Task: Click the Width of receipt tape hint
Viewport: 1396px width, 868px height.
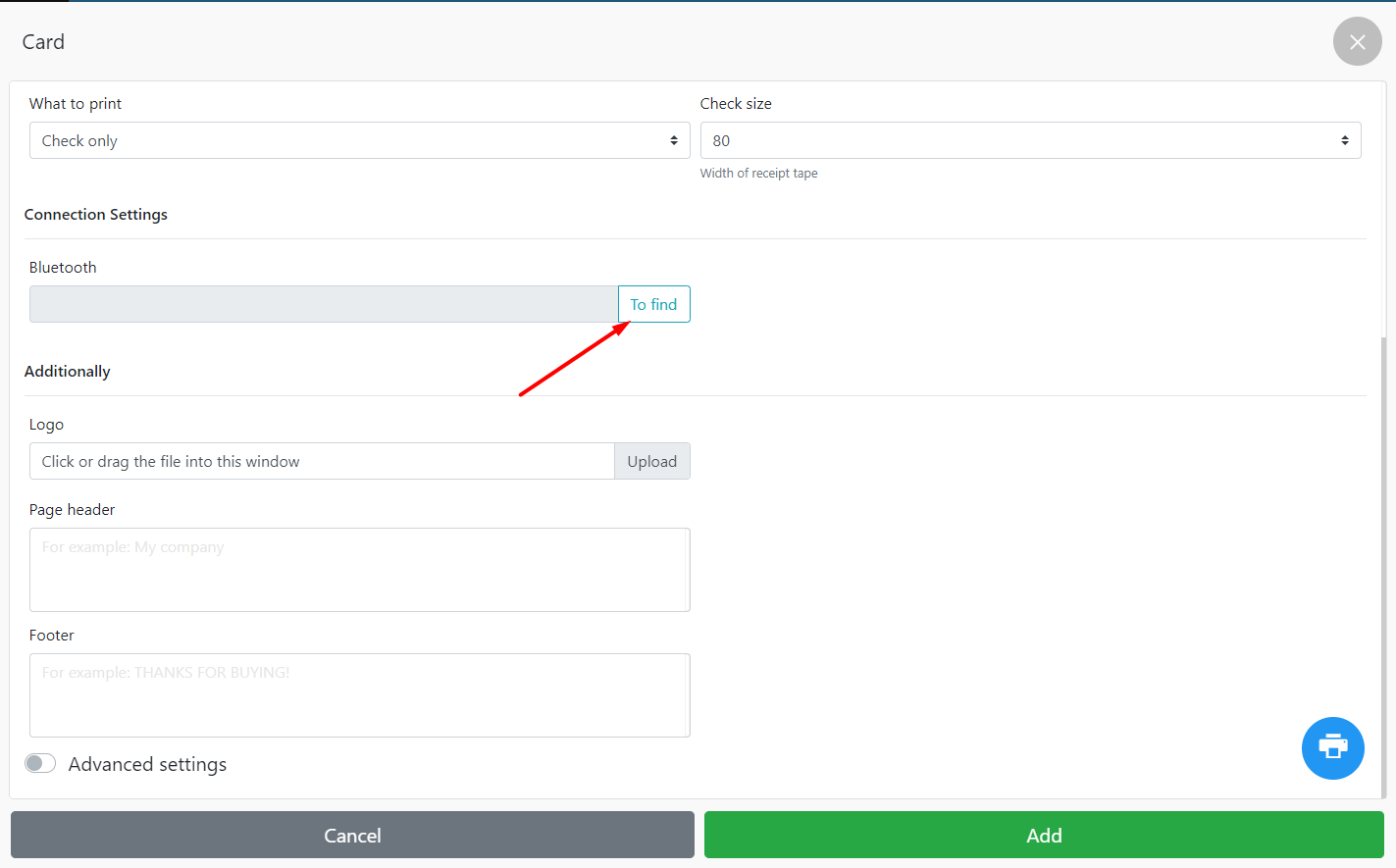Action: [758, 174]
